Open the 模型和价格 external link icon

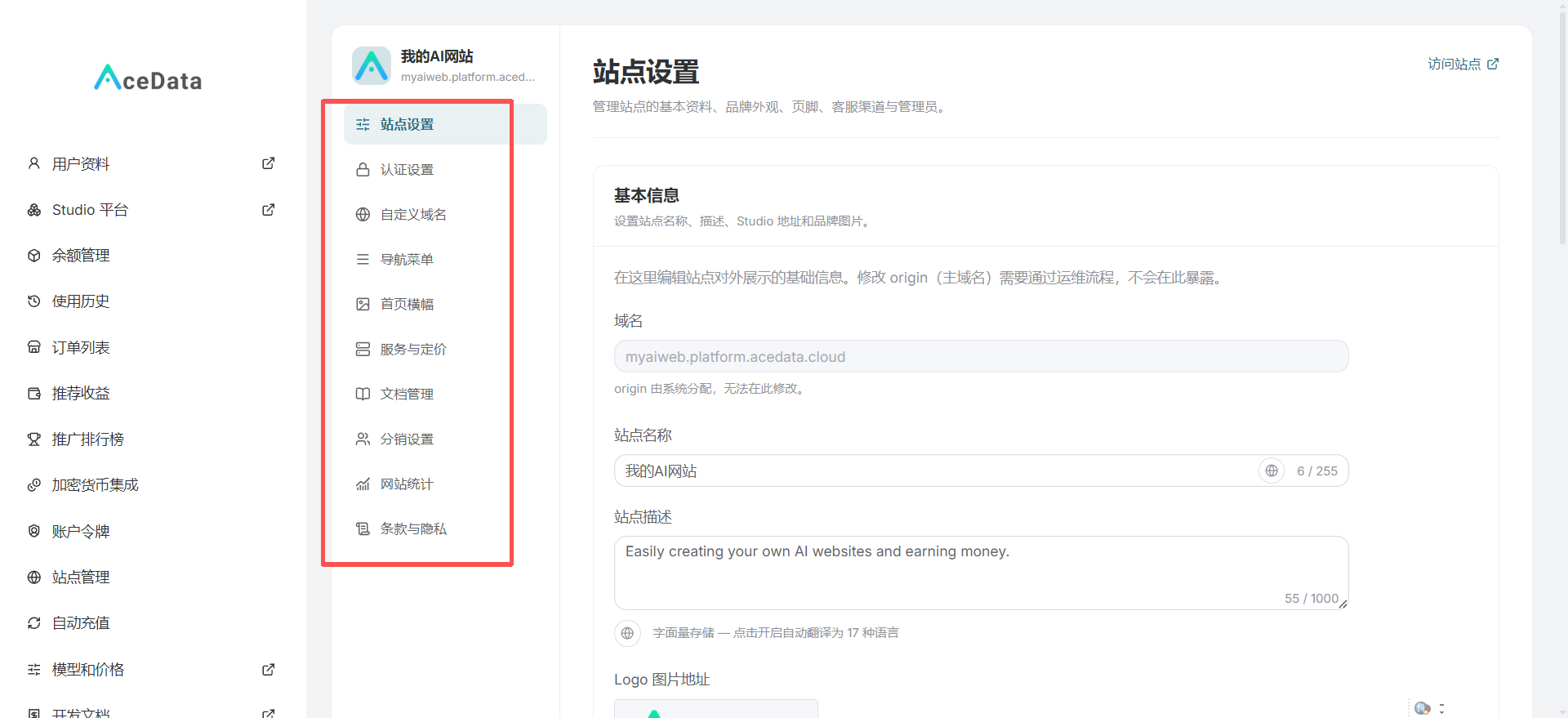click(x=268, y=670)
